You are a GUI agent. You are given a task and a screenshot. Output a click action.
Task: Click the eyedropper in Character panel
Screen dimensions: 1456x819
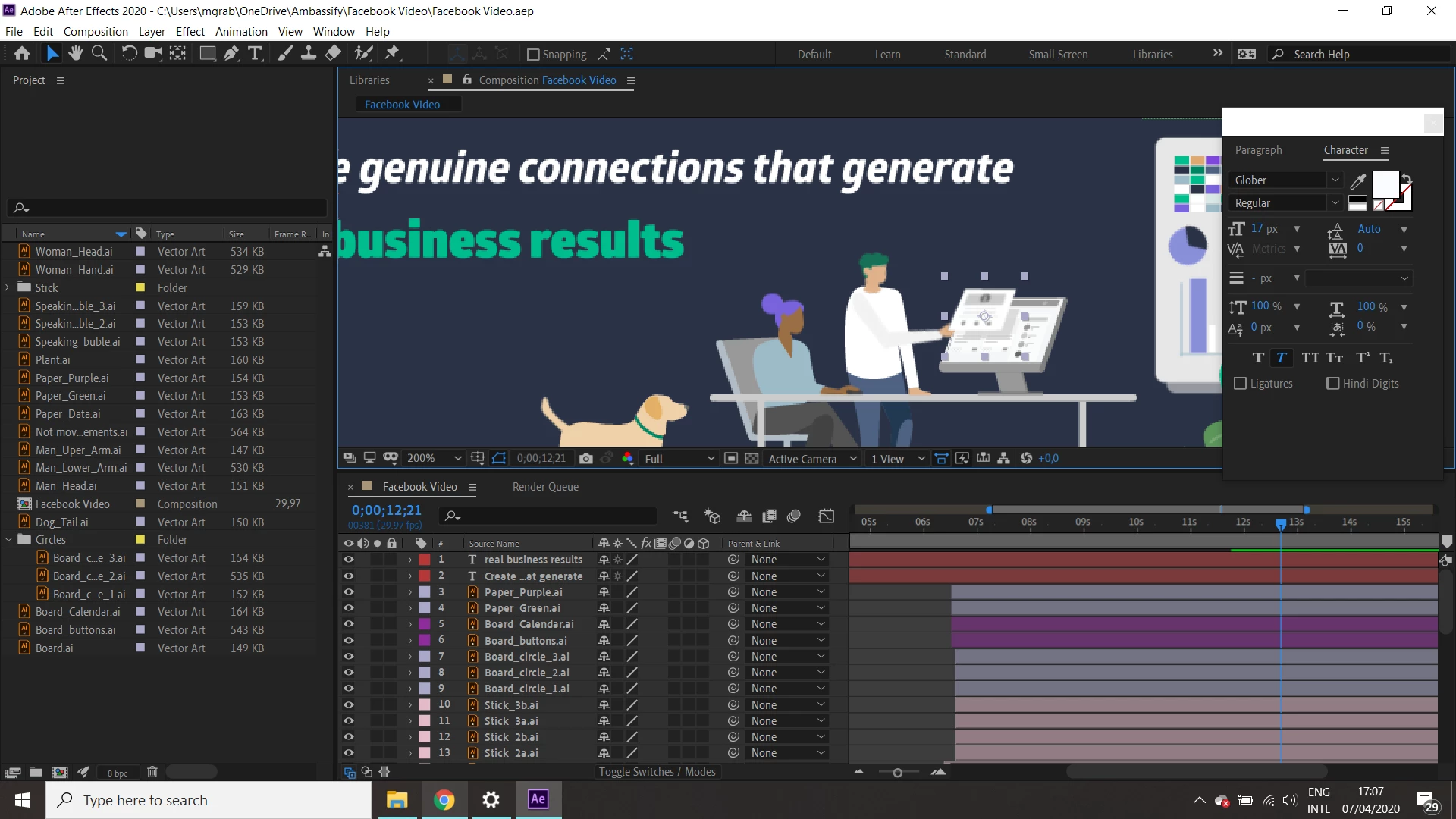(1357, 180)
